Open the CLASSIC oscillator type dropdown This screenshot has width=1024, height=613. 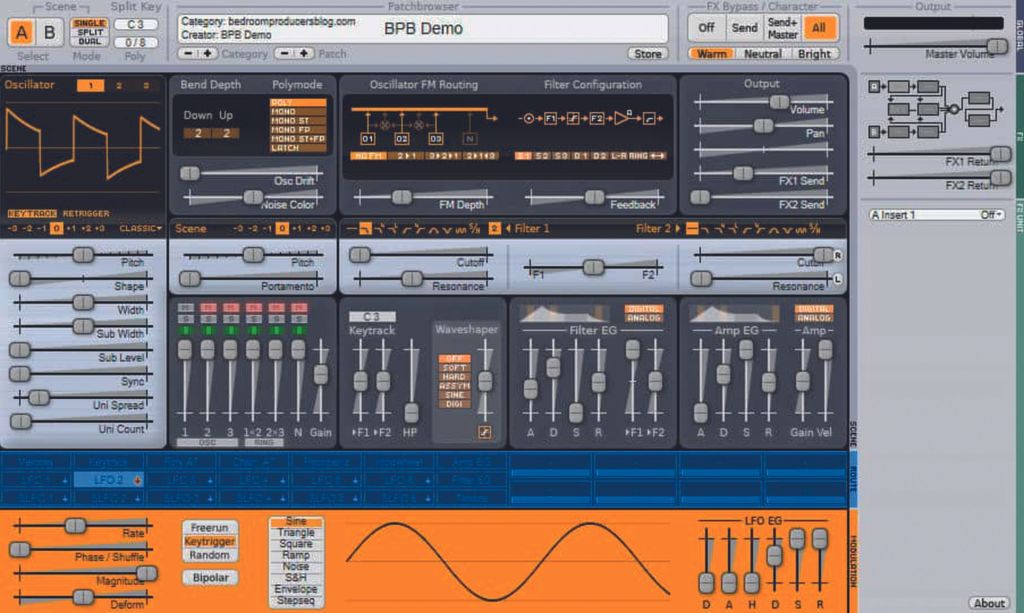pos(140,228)
